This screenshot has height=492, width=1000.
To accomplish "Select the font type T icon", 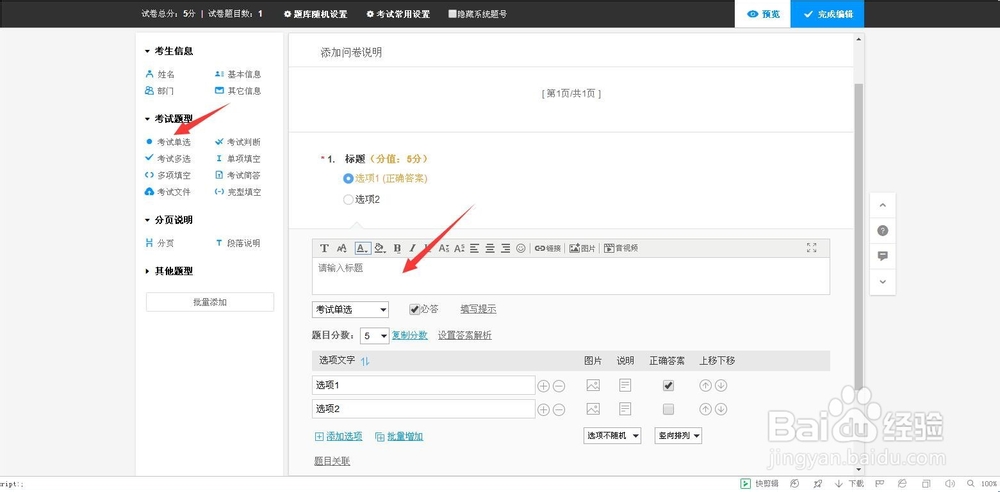I will tap(324, 248).
